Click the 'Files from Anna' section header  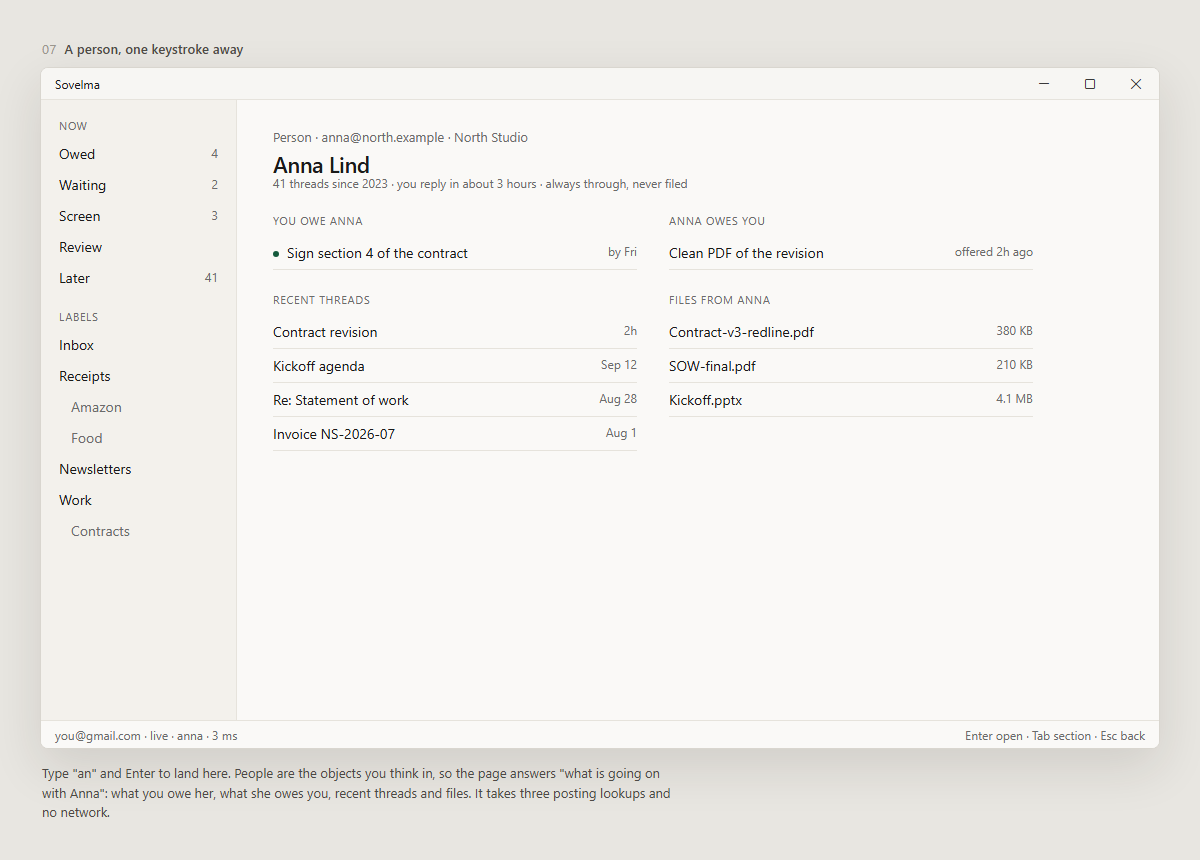click(719, 300)
